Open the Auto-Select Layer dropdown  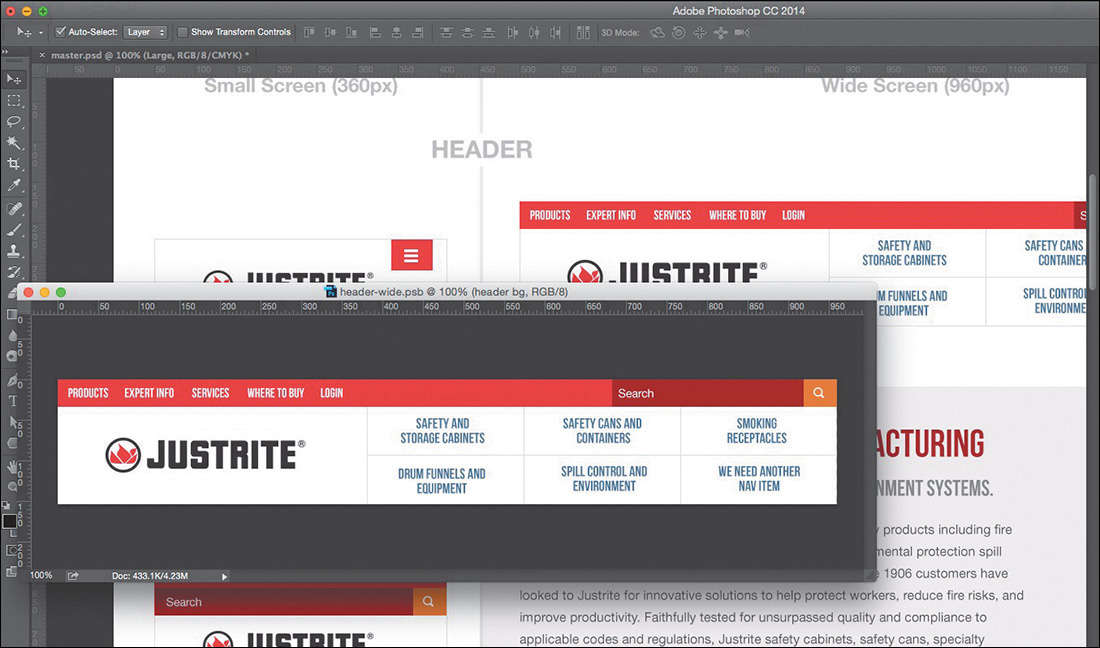coord(146,32)
